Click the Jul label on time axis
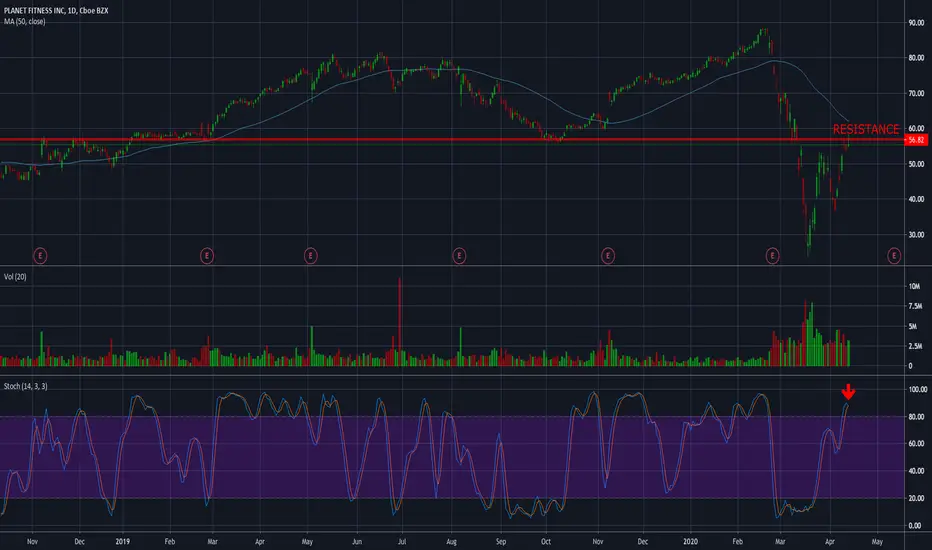 (x=402, y=542)
